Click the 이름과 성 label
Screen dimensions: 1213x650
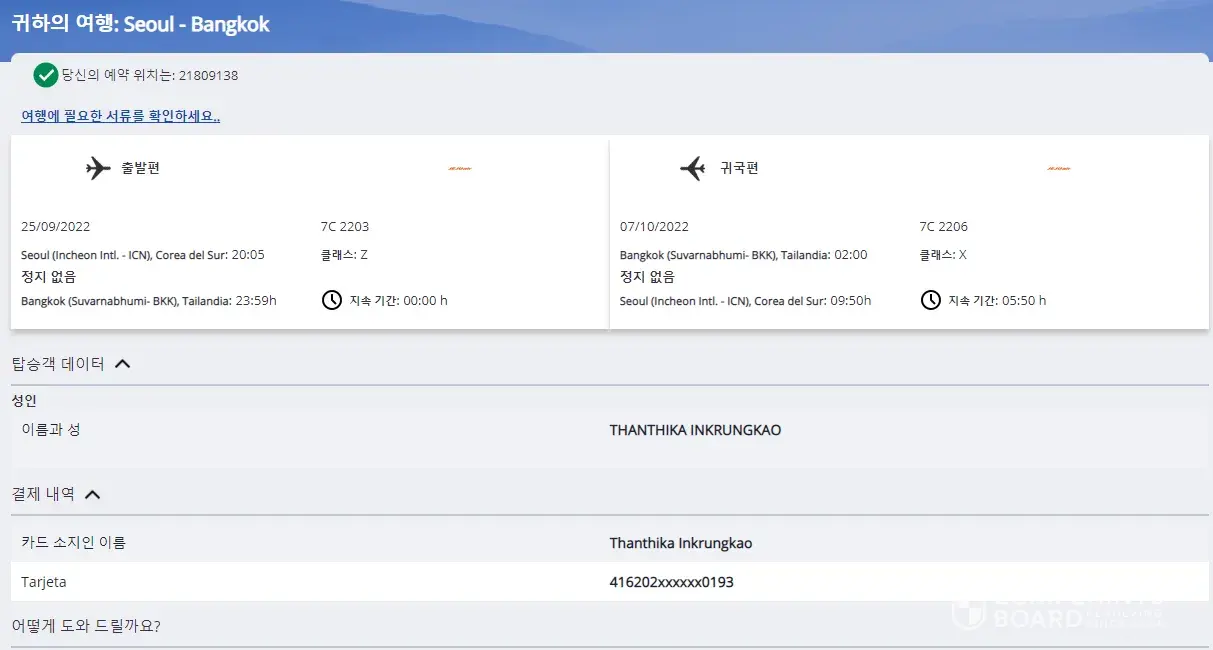(x=51, y=430)
